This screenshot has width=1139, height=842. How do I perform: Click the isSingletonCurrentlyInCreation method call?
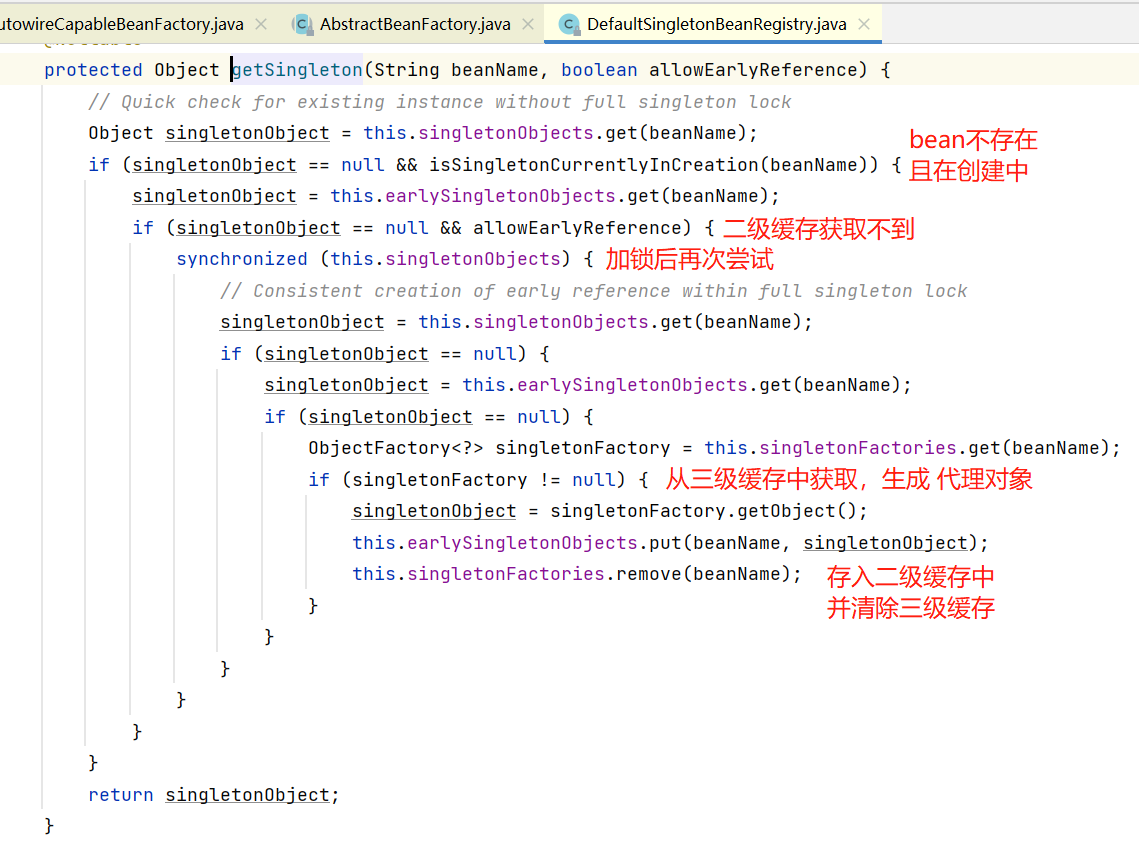(555, 165)
